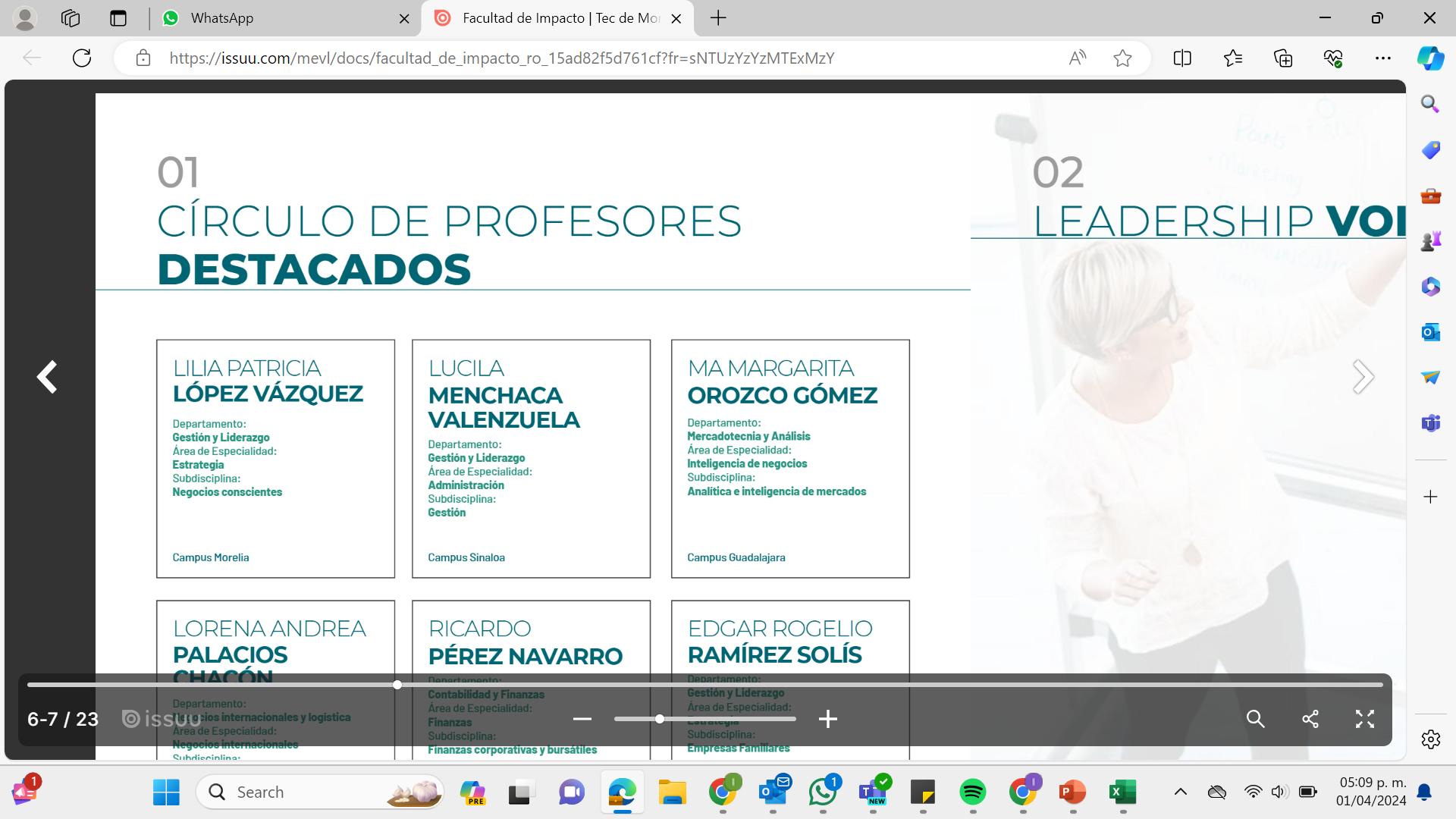This screenshot has width=1456, height=819.
Task: Click the Edgar Rogelio Ramírez Solís name
Action: click(780, 642)
